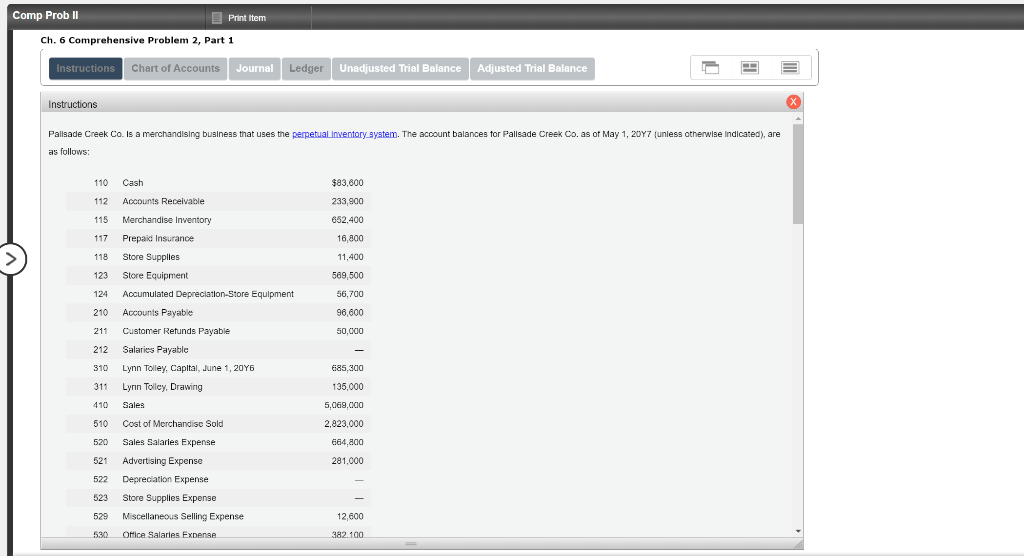1024x556 pixels.
Task: Select Accumulated Depreciation-Store Equipment row
Action: click(x=218, y=294)
